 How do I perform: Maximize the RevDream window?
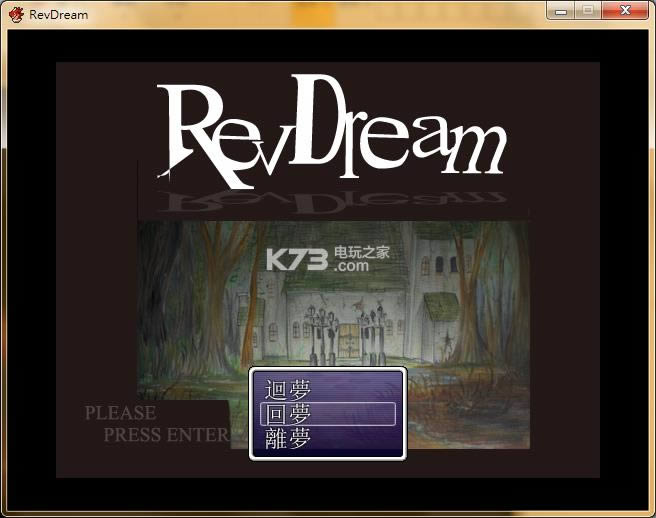click(588, 10)
